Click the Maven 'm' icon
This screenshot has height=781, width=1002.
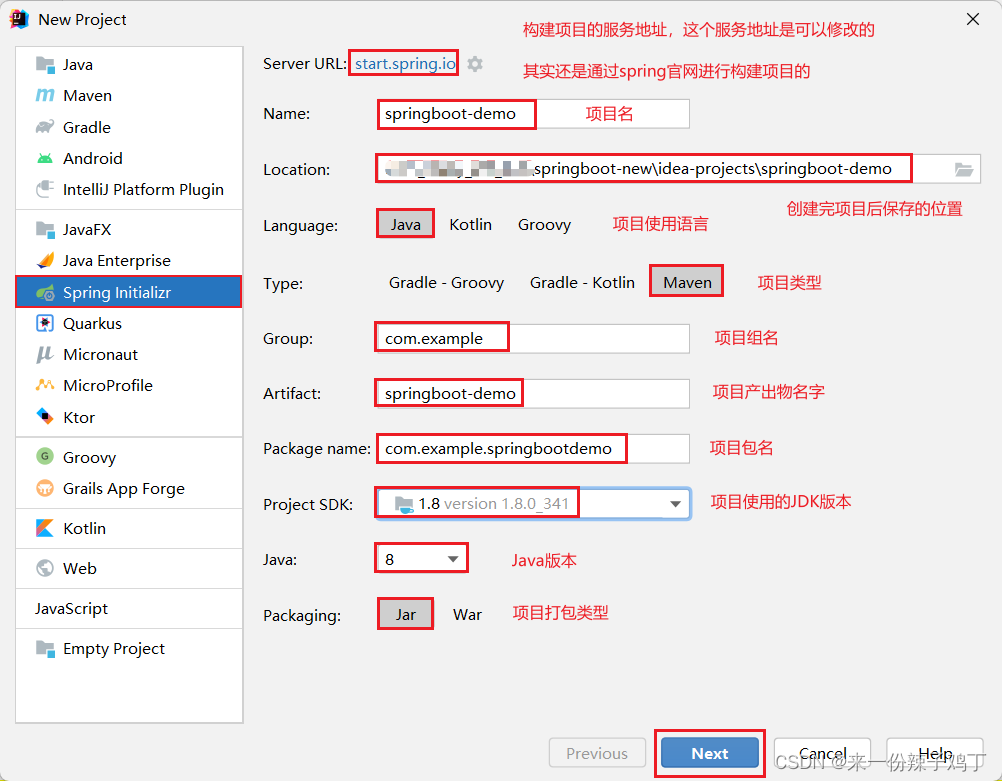tap(45, 95)
